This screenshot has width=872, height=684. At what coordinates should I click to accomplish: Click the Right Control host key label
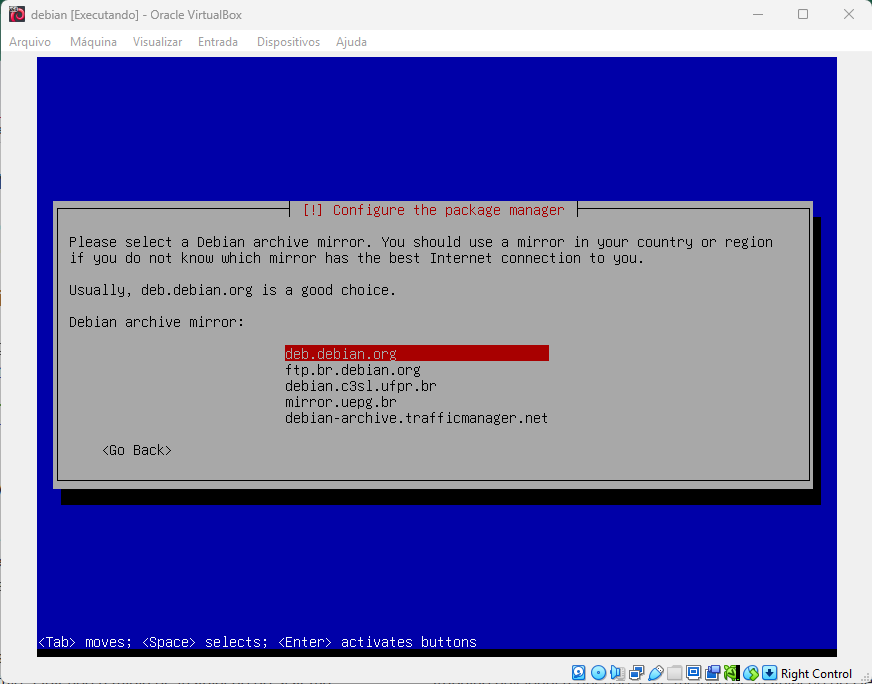[x=816, y=673]
